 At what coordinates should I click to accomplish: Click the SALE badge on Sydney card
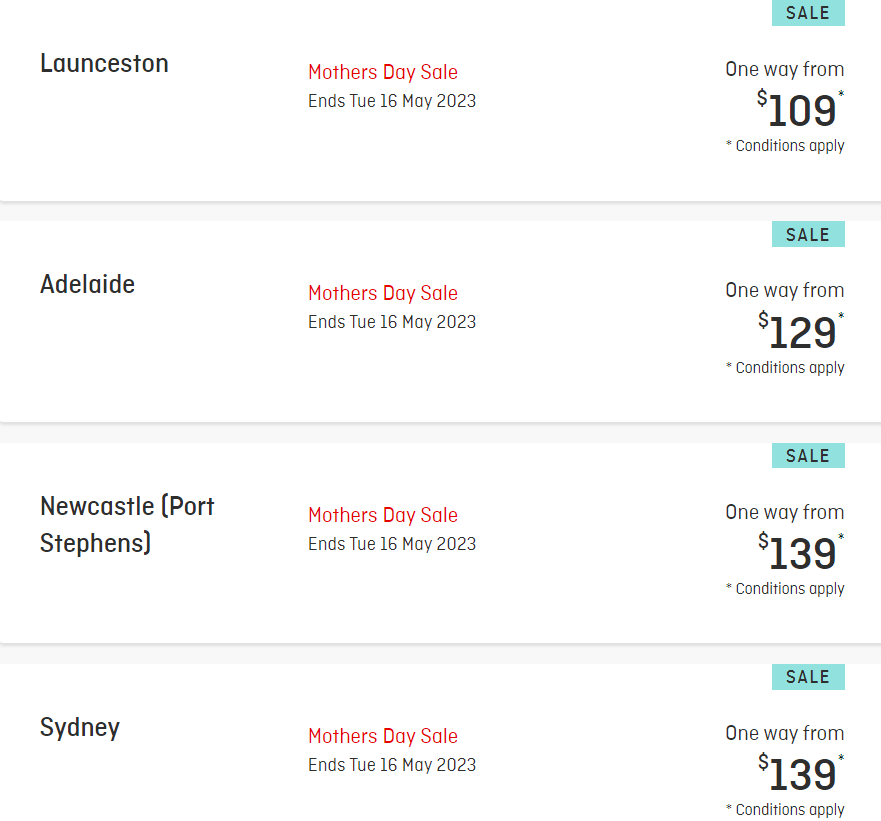(808, 677)
